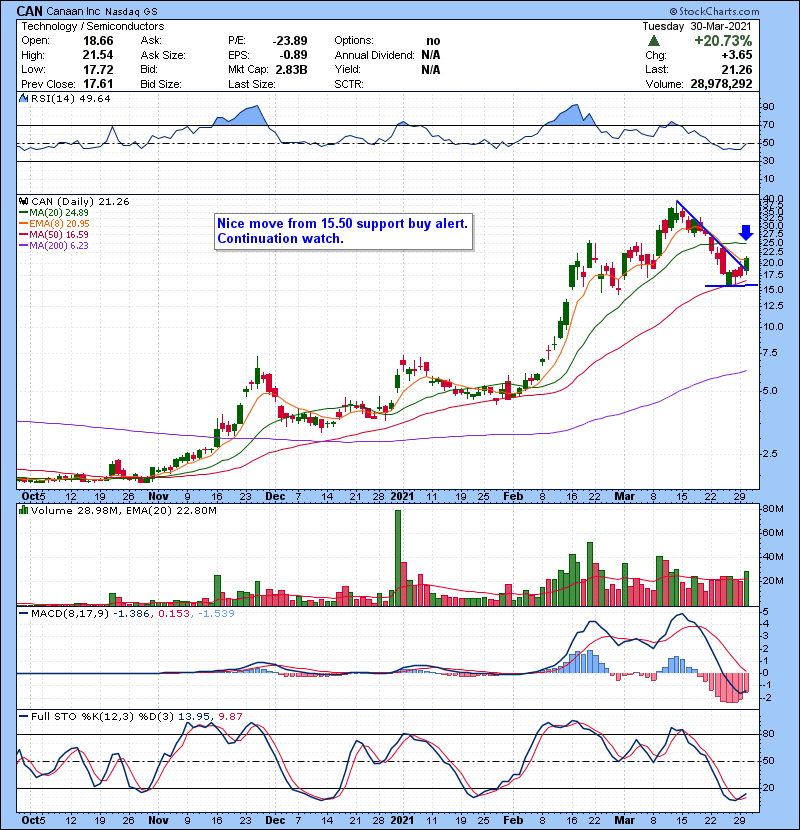
Task: Click the Low value 17.72
Action: 98,69
